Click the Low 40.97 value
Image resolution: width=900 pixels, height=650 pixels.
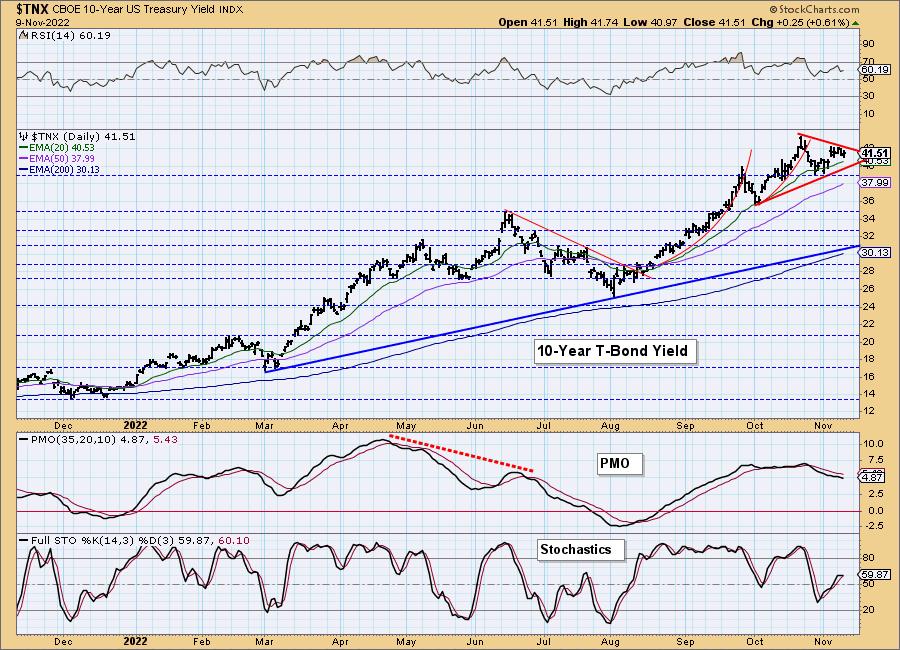650,22
